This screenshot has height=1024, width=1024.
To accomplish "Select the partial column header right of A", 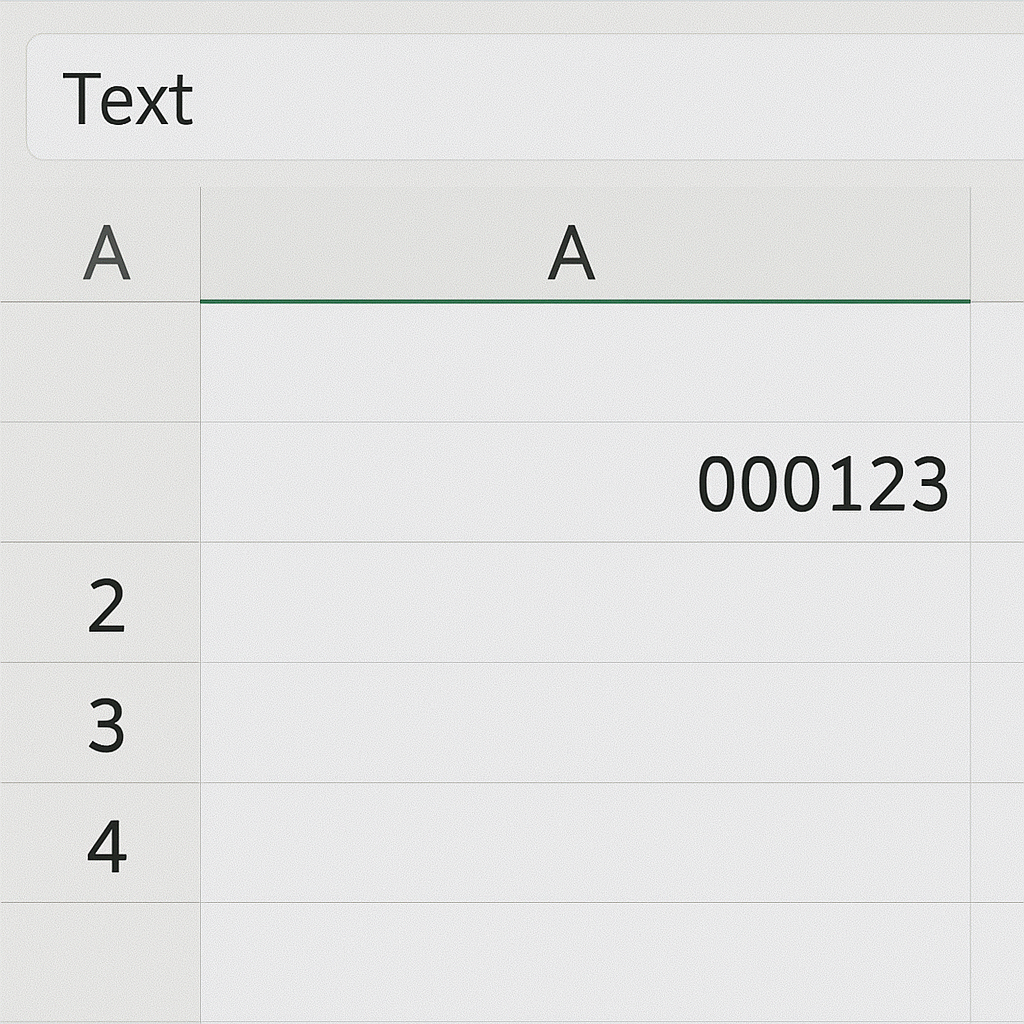I will pos(997,246).
